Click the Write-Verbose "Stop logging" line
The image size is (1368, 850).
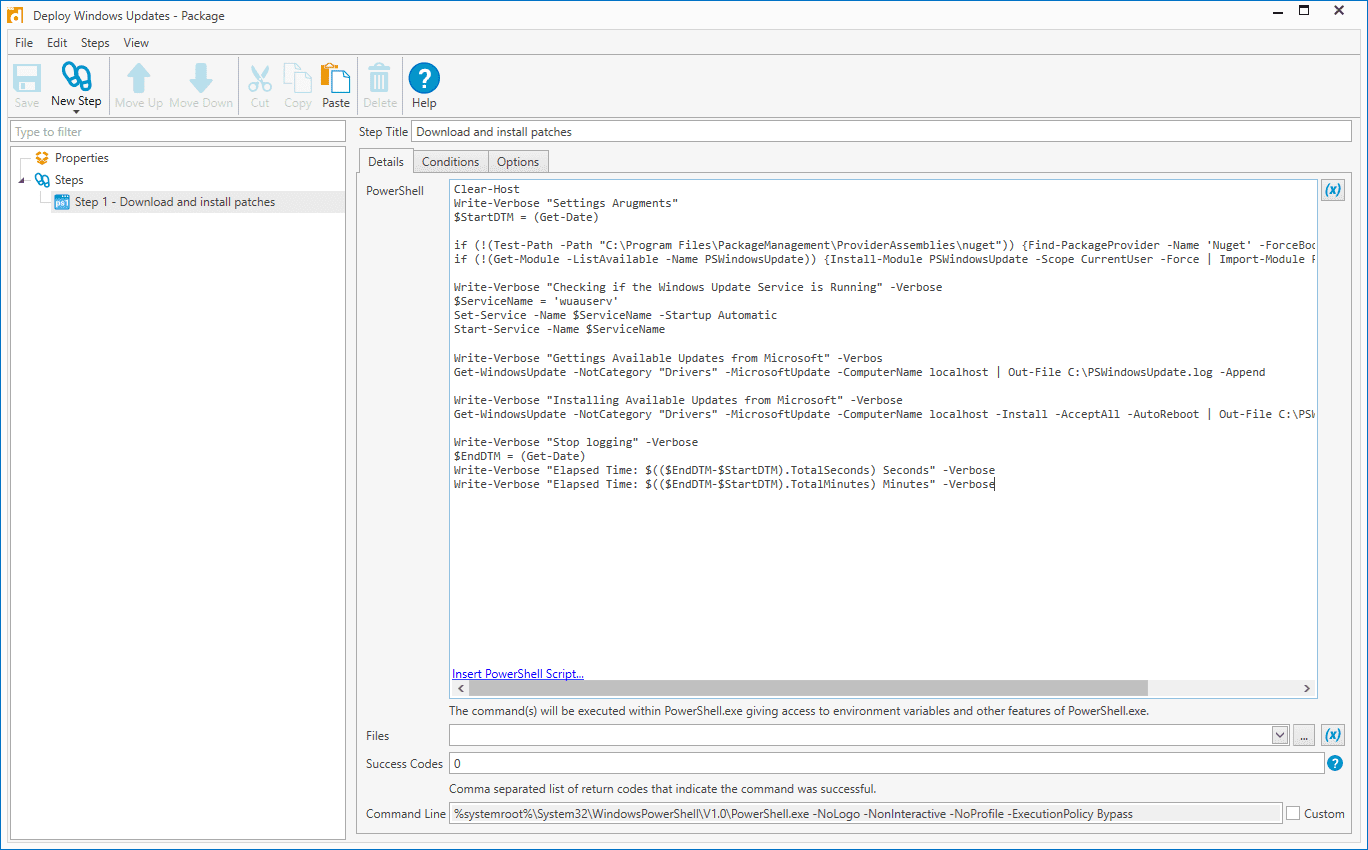coord(576,441)
